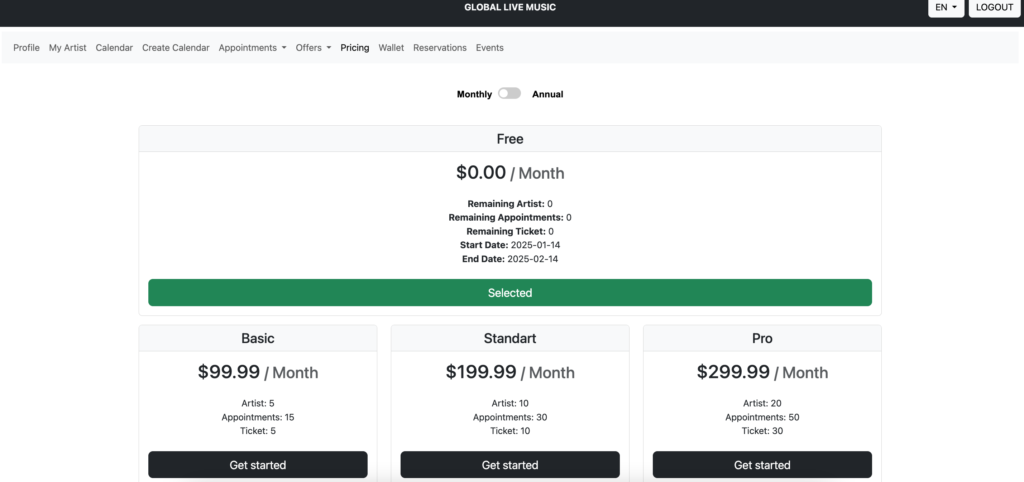1024x482 pixels.
Task: Click the LOGOUT button
Action: point(994,8)
